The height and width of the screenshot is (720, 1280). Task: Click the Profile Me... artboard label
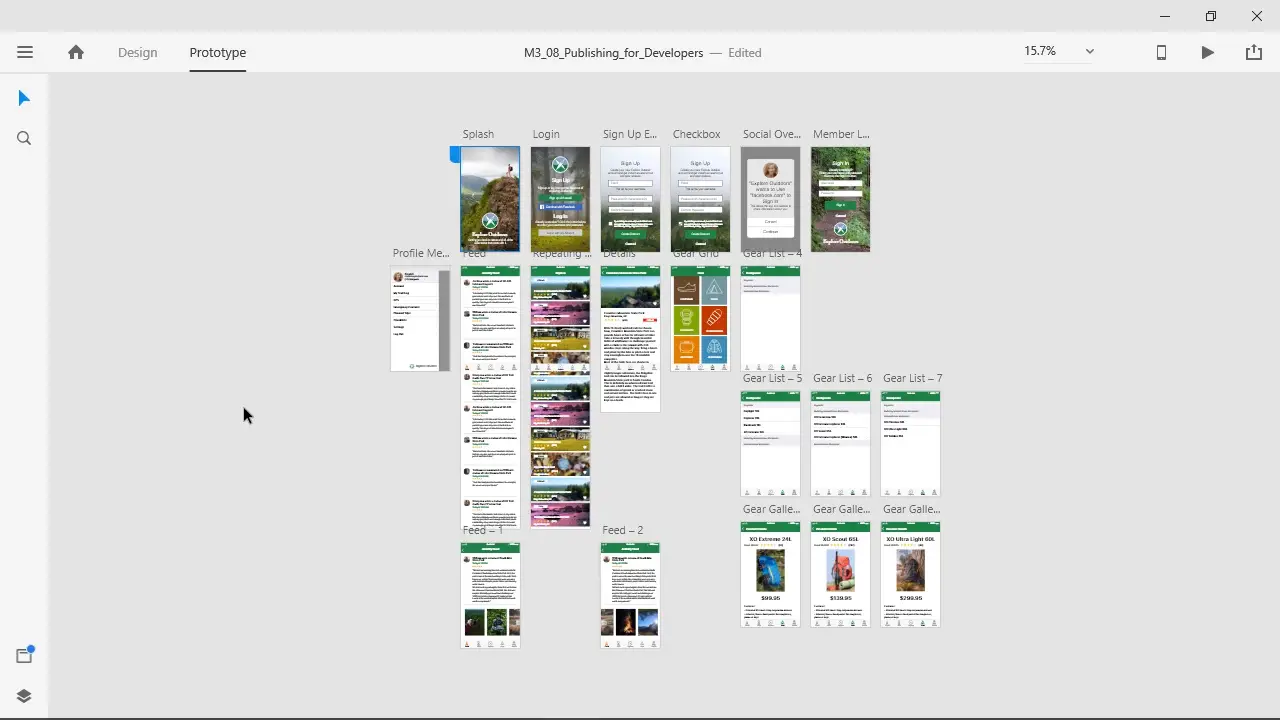pos(421,253)
